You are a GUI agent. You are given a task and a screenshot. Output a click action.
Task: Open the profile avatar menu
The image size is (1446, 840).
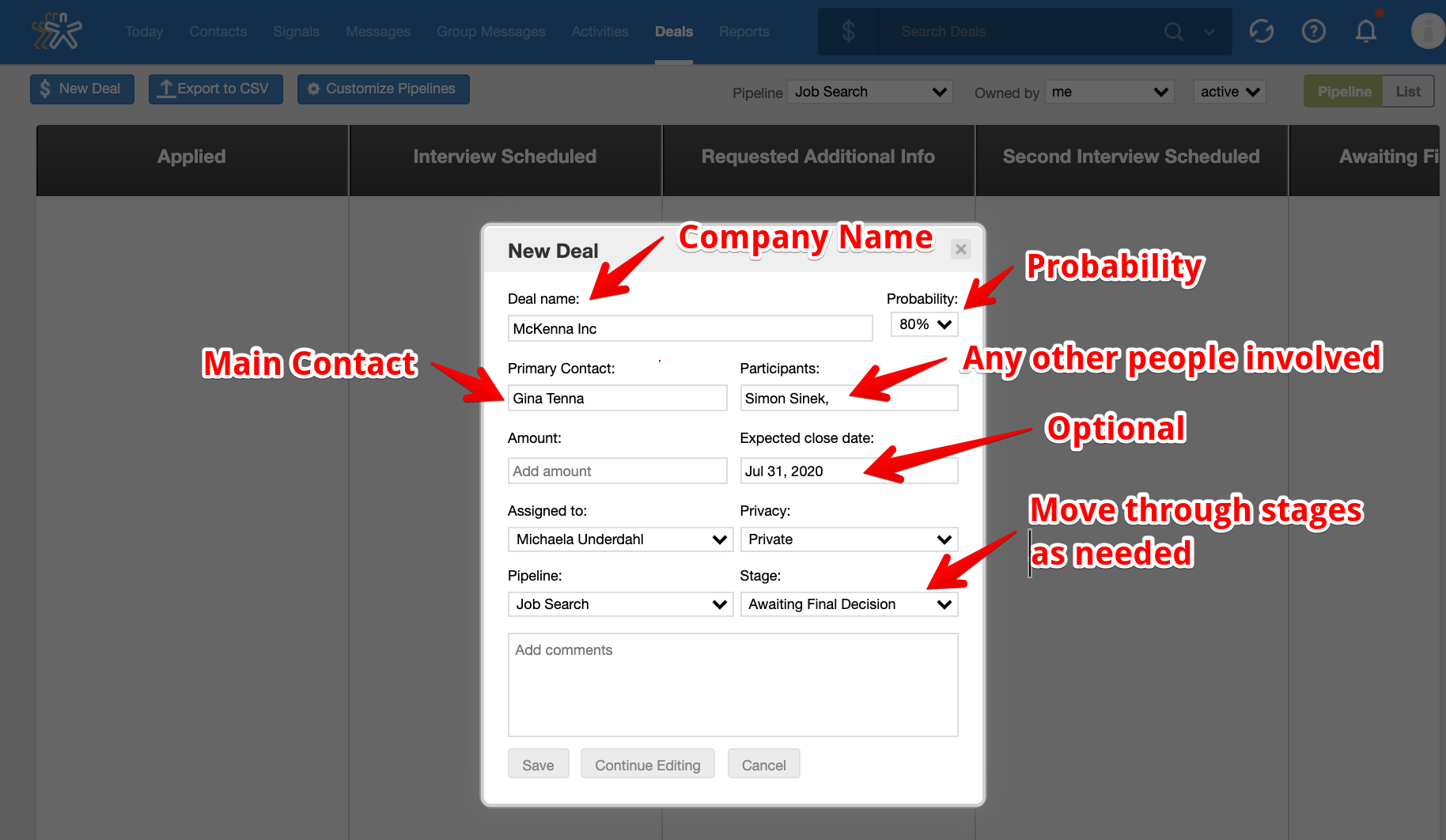[1426, 32]
